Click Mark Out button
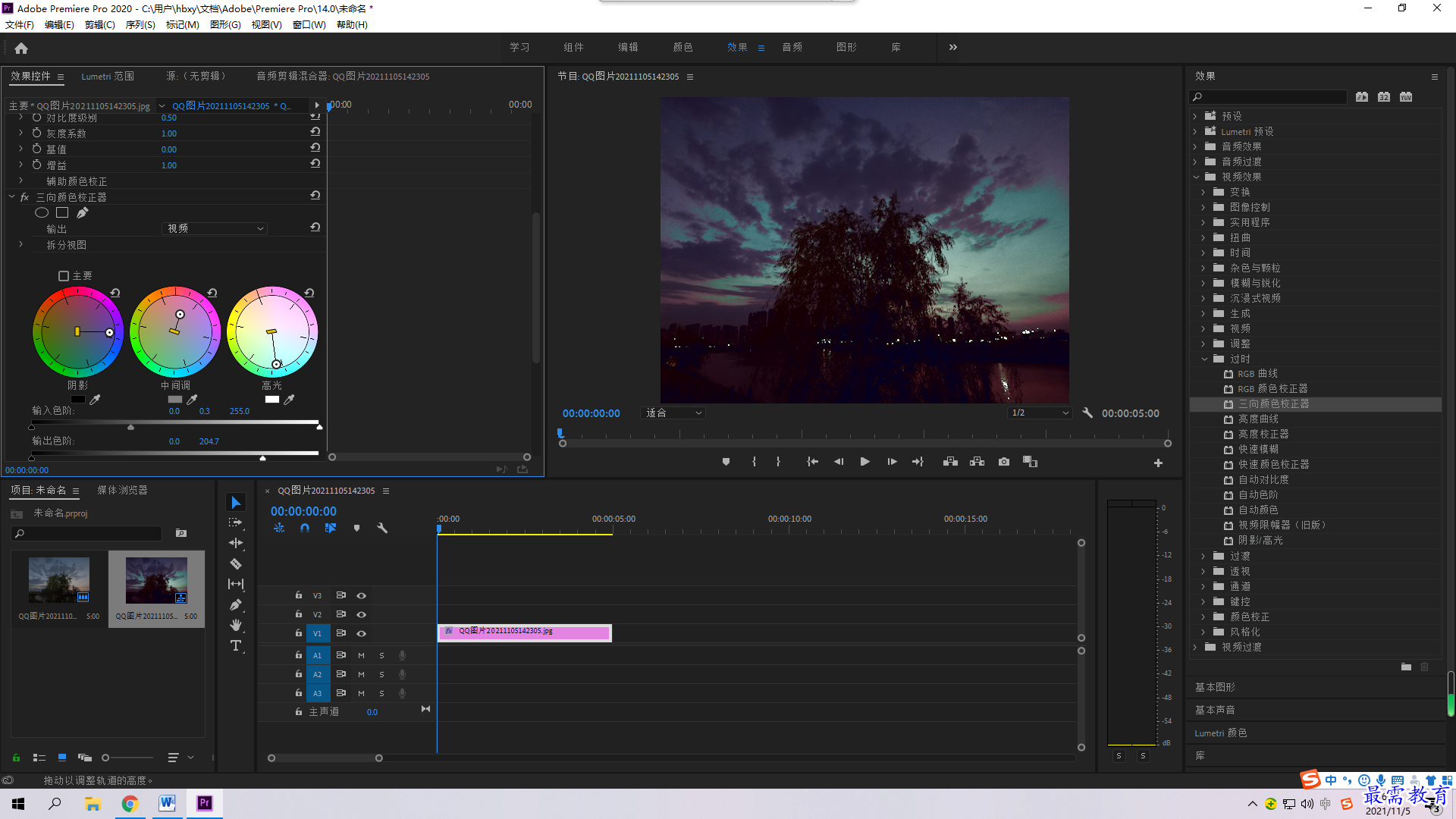 (x=778, y=462)
